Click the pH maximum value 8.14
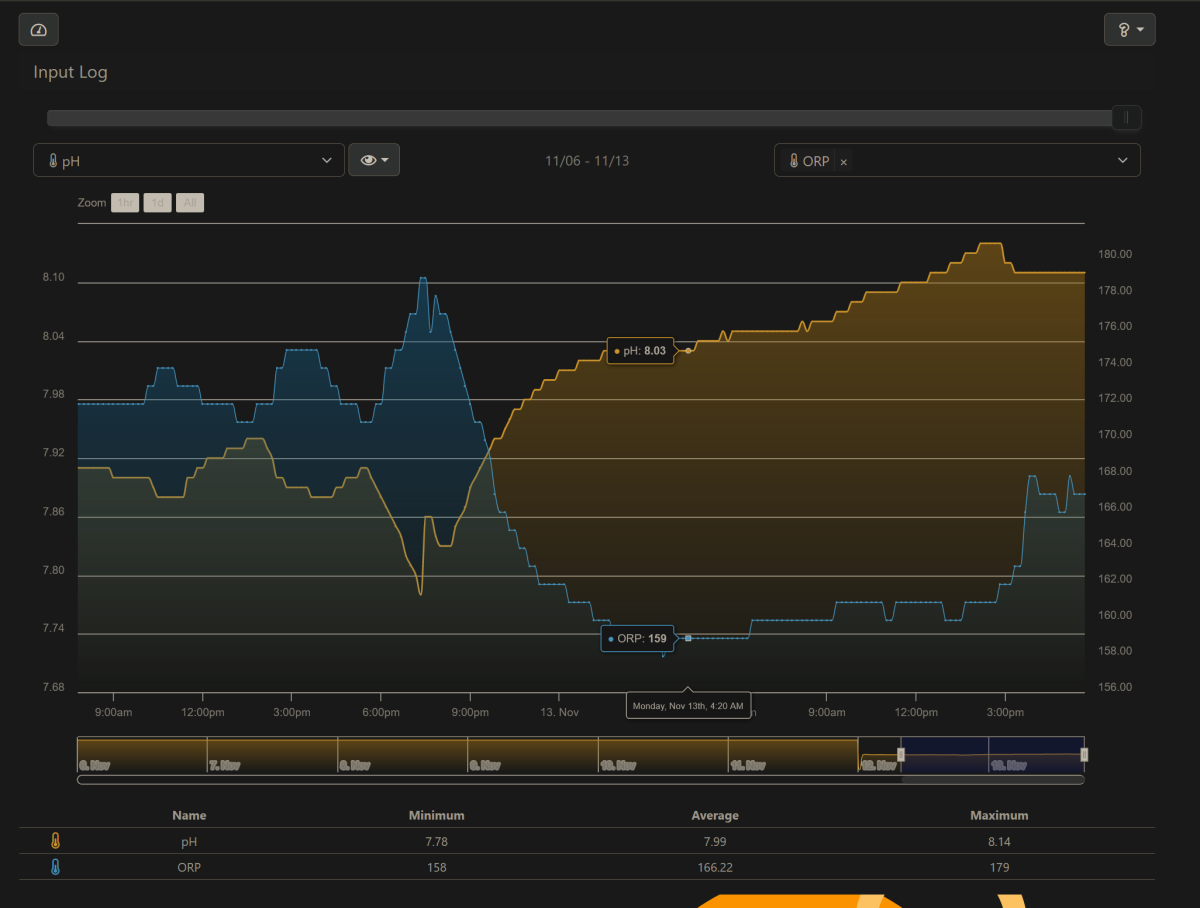The height and width of the screenshot is (908, 1200). (x=999, y=842)
